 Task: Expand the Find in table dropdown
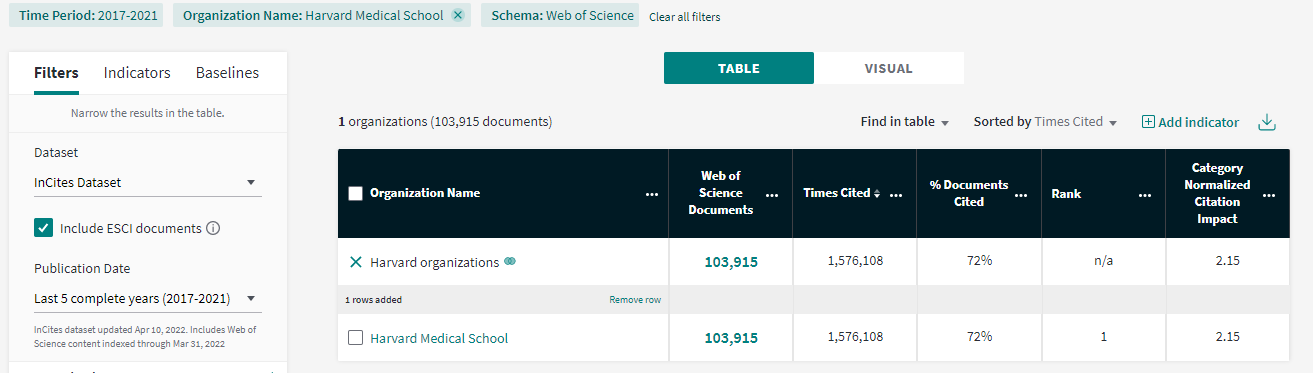[905, 122]
